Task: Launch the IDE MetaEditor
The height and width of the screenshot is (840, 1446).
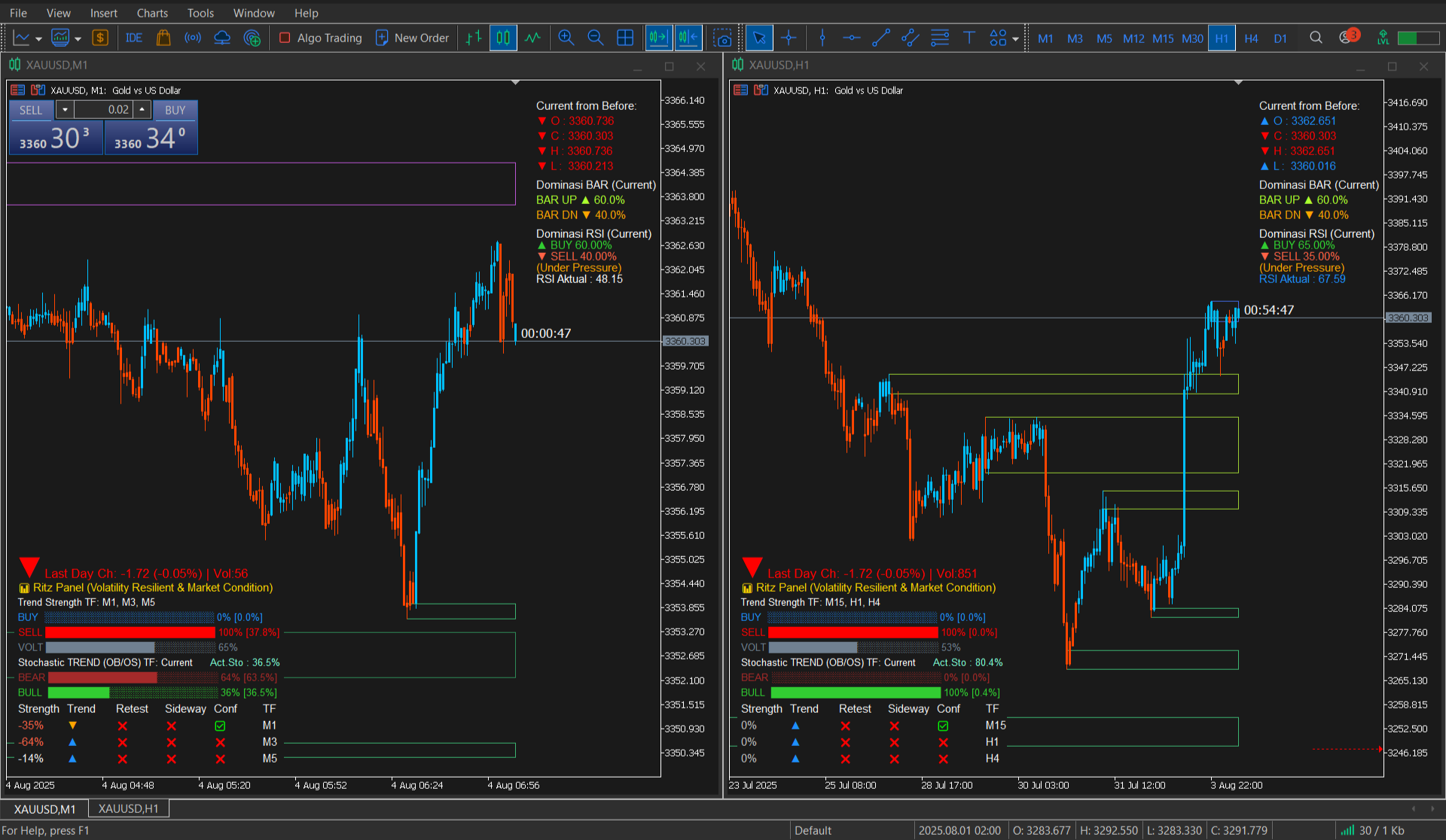Action: (x=134, y=38)
